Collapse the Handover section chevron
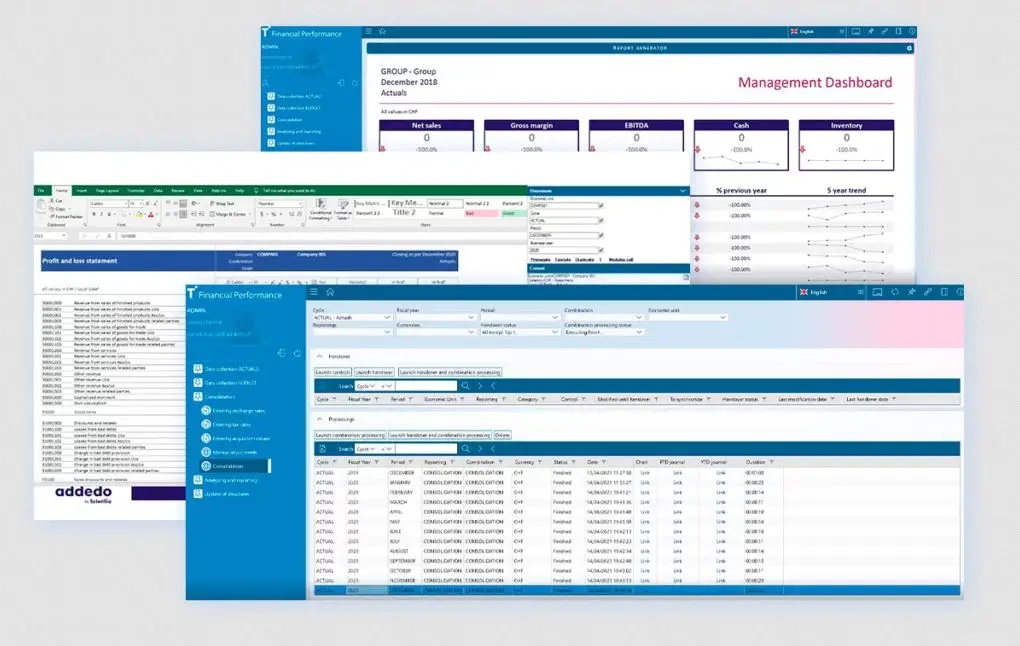The width and height of the screenshot is (1020, 646). tap(319, 356)
